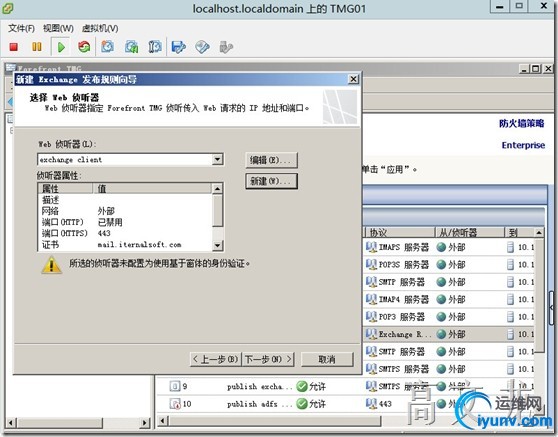Click the 从/侦听器 column header
The height and width of the screenshot is (437, 558).
pyautogui.click(x=470, y=233)
